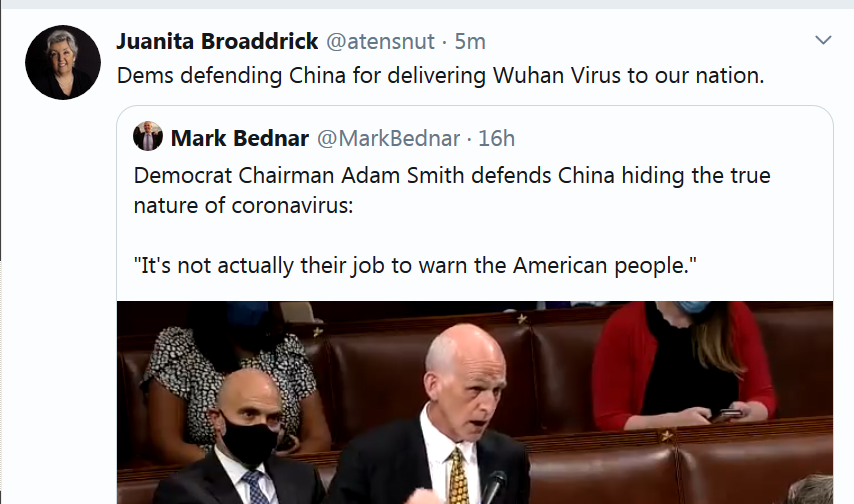Click Mark Bednar's small avatar
Image resolution: width=854 pixels, height=504 pixels.
[x=148, y=136]
